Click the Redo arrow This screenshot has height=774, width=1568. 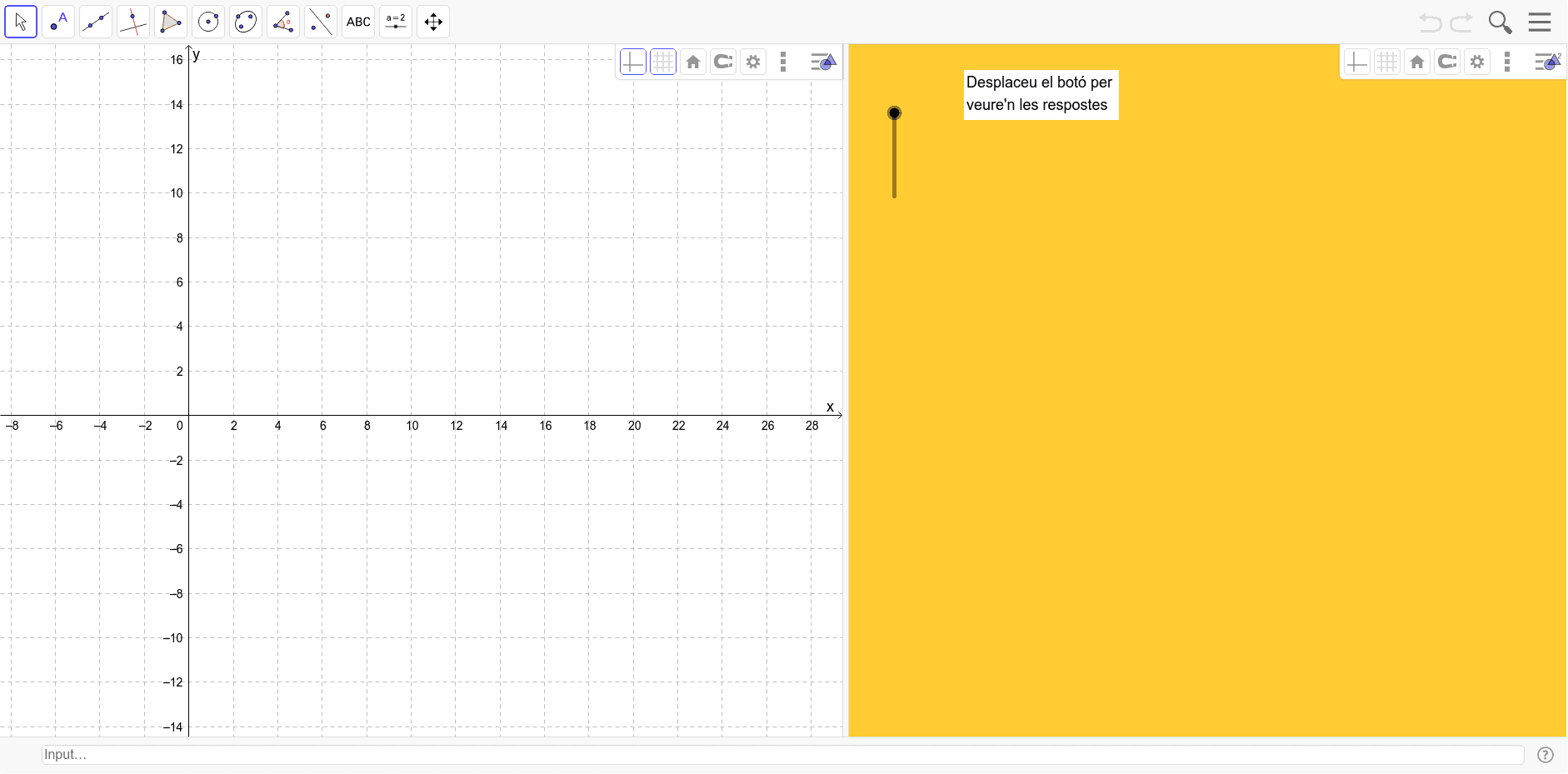point(1461,22)
